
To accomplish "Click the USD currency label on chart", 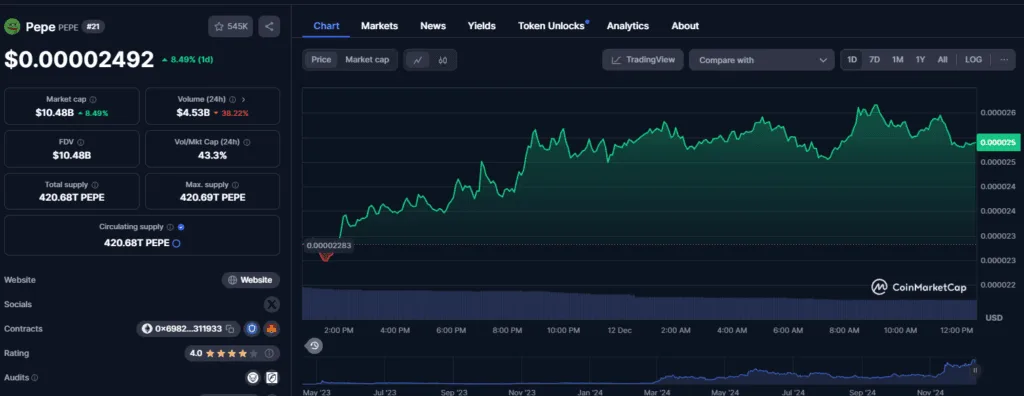I will 993,318.
